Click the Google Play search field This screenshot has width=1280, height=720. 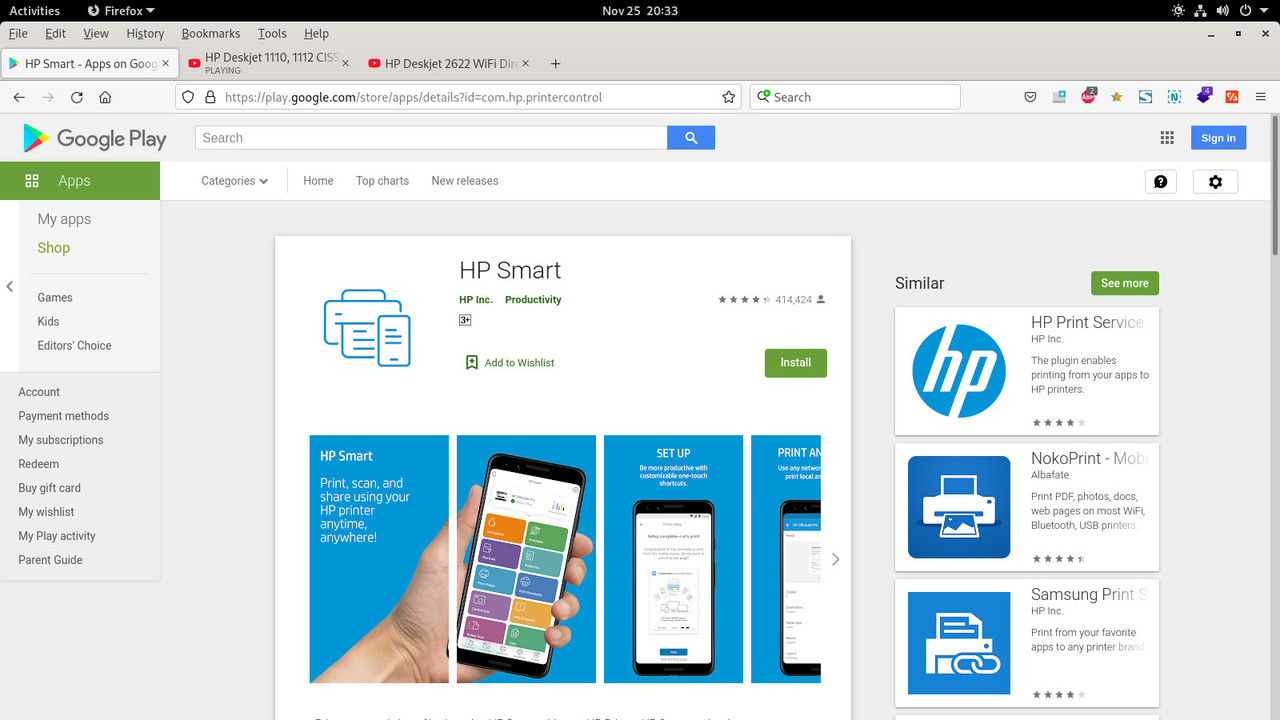click(431, 138)
